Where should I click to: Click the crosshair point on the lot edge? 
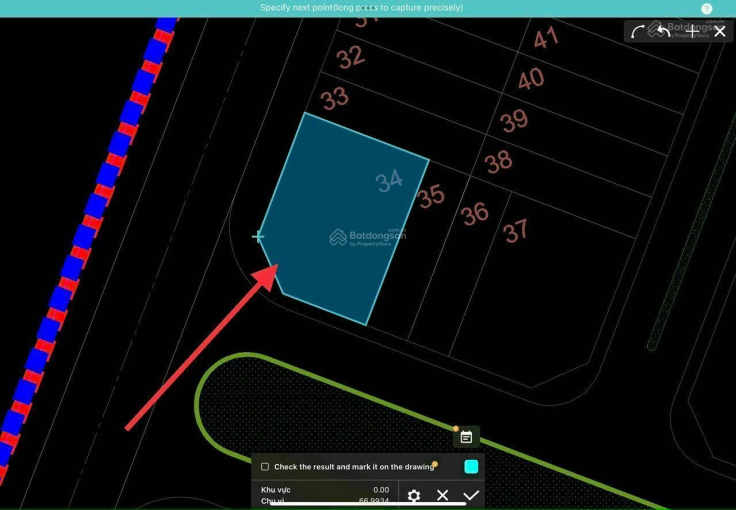[x=258, y=237]
